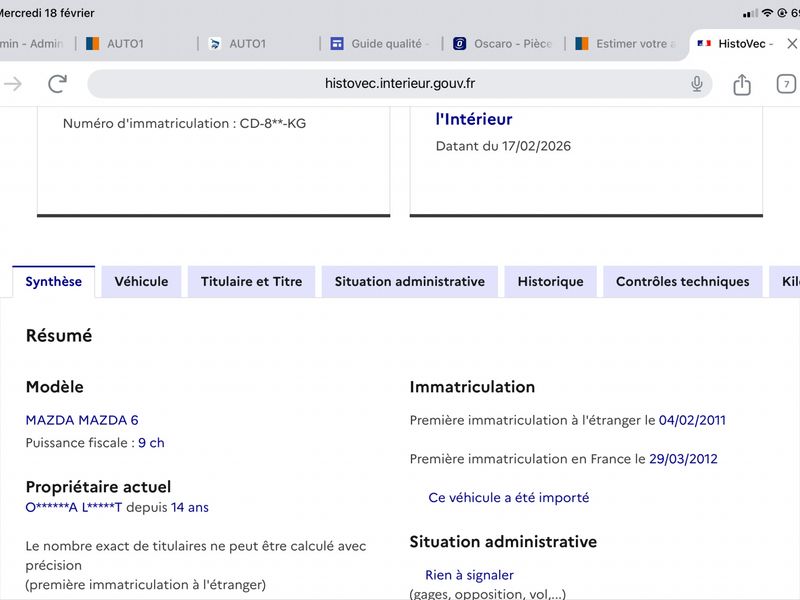Switch to the Oscaro - Pièce tab
800x600 pixels.
[503, 44]
